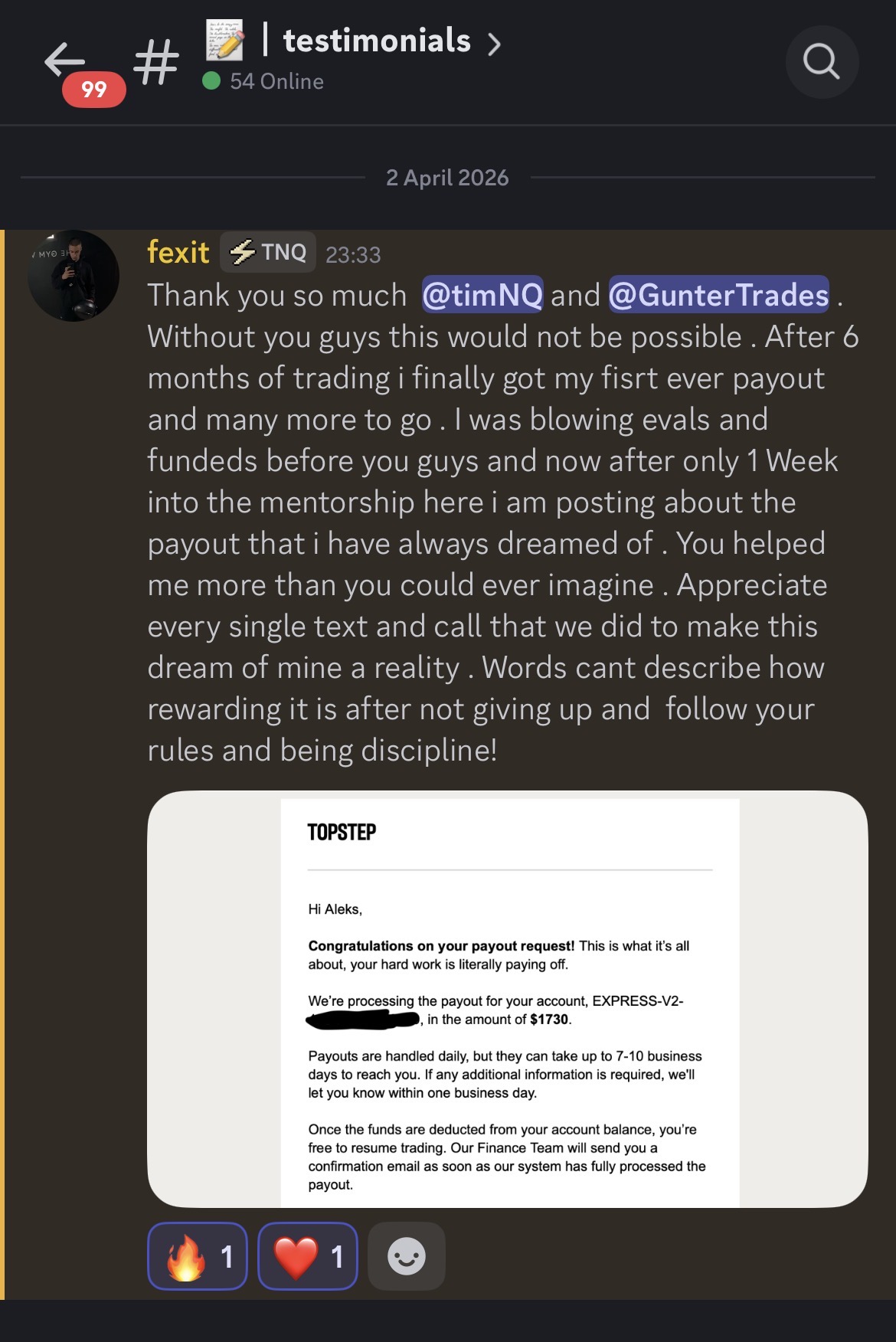This screenshot has width=896, height=1342.
Task: Open the Topstep payout email image
Action: click(508, 999)
